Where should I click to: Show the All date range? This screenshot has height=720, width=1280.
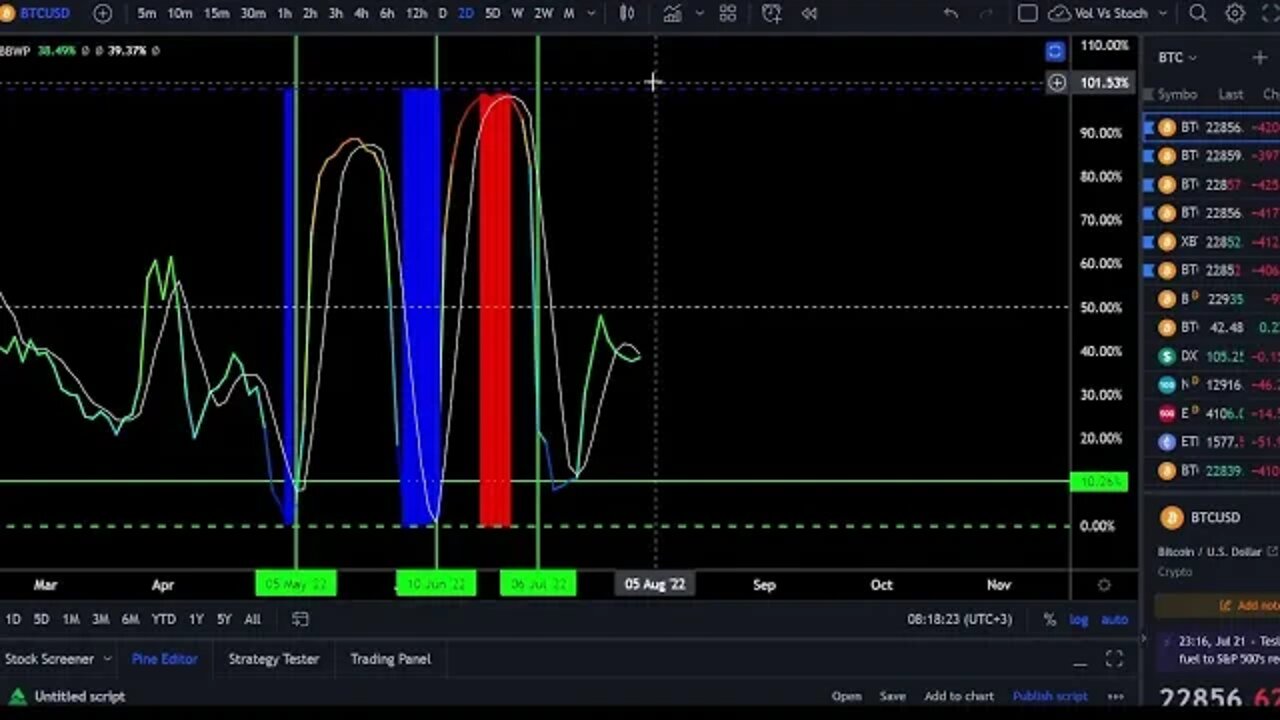pyautogui.click(x=253, y=619)
